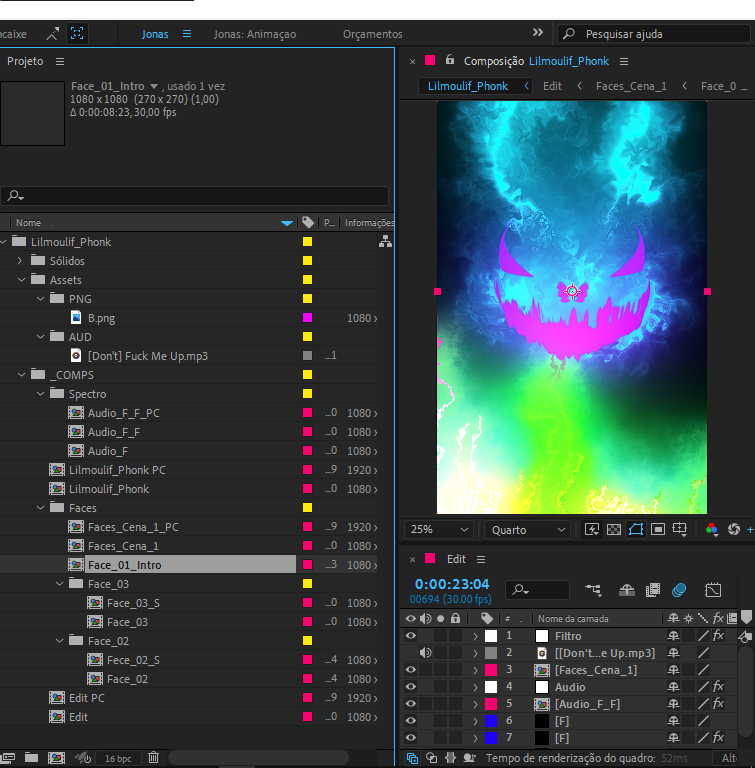
Task: Create a new composition from Project footer
Action: point(56,758)
